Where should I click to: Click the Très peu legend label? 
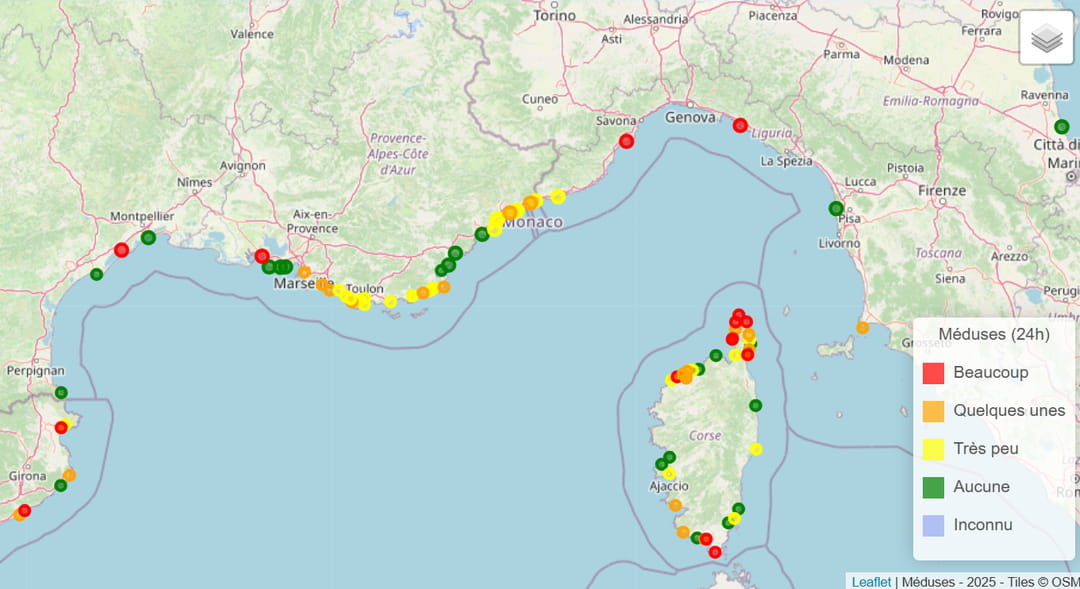point(986,449)
